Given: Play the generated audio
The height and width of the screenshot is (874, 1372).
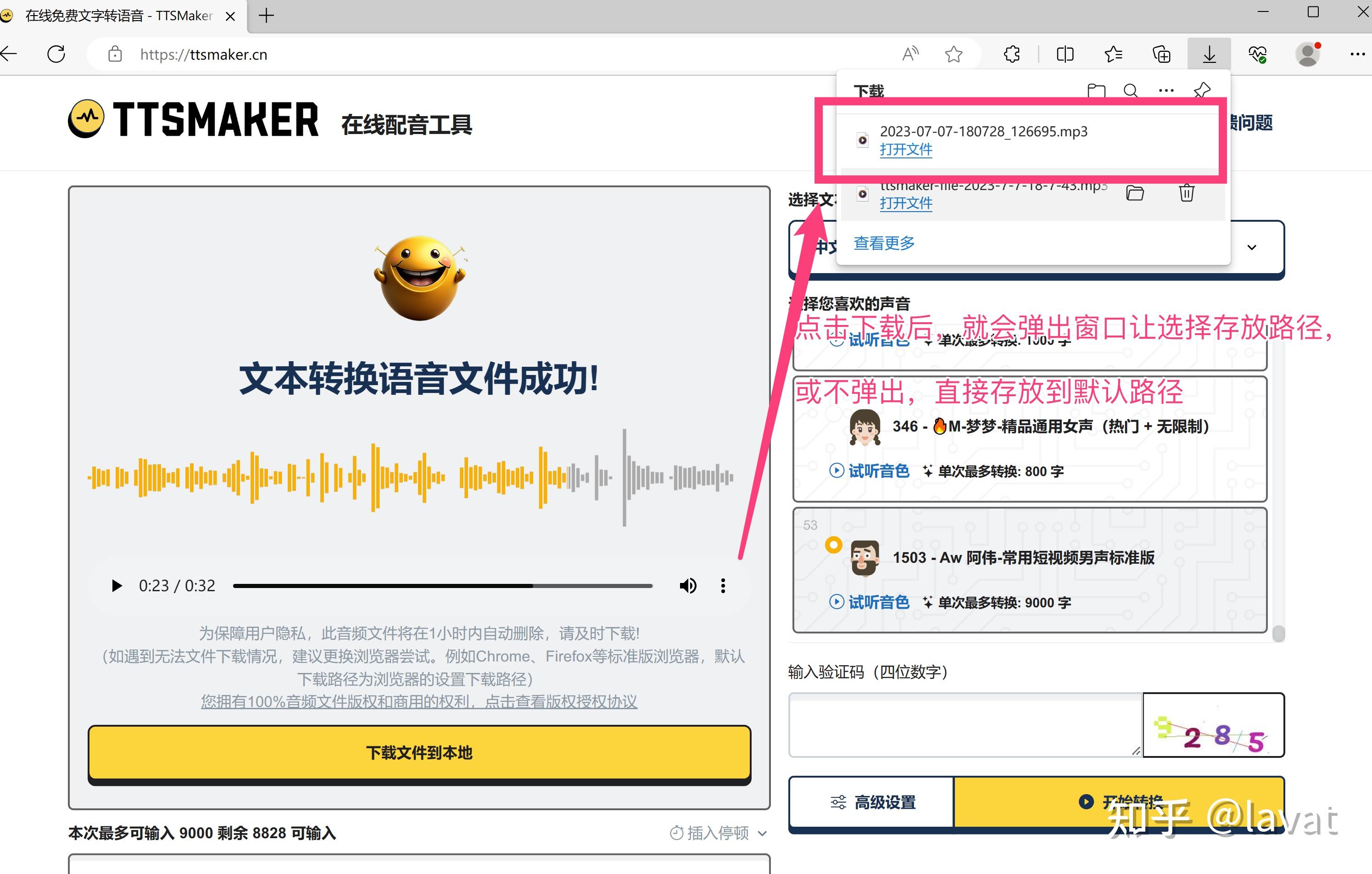Looking at the screenshot, I should 117,586.
